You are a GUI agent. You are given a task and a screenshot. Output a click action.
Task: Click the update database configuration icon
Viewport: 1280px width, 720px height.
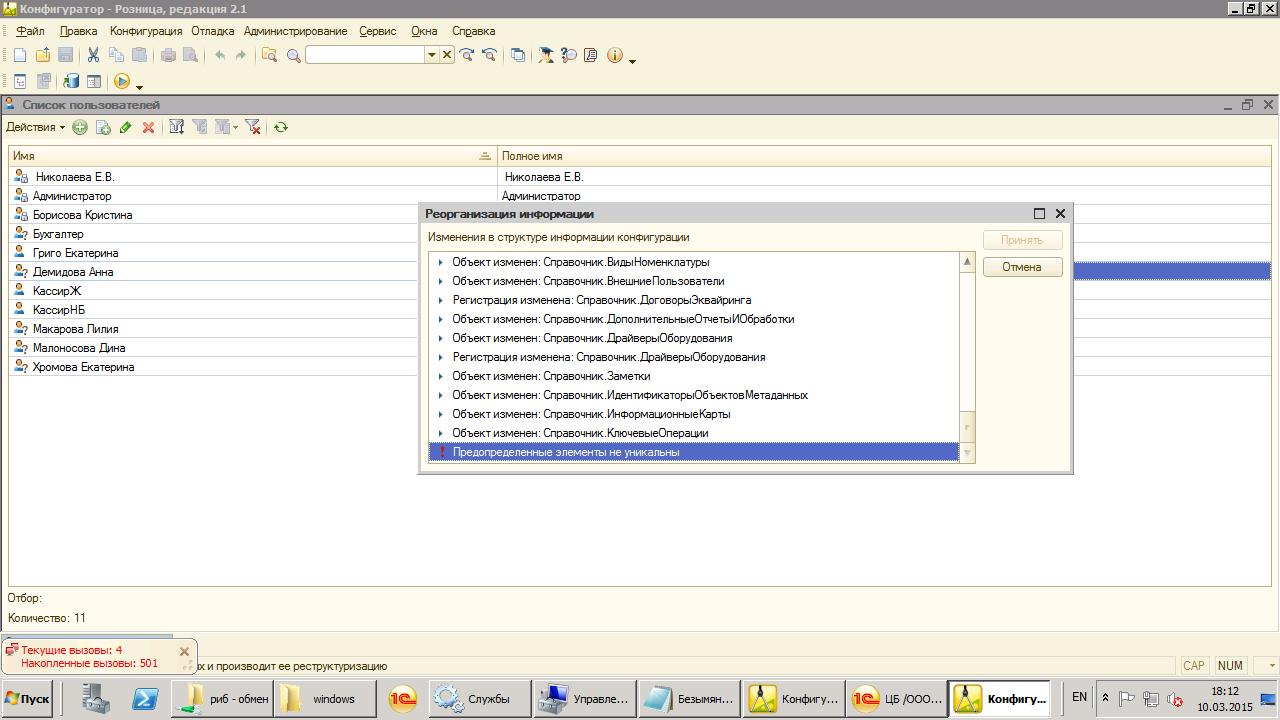pos(71,82)
